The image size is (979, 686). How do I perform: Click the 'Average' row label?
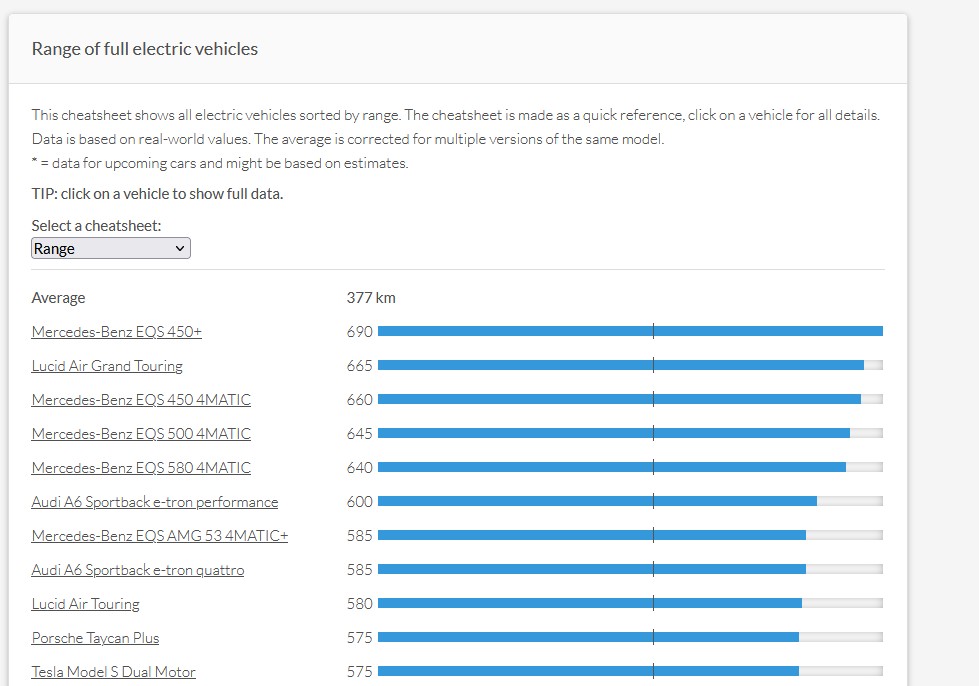pyautogui.click(x=58, y=298)
